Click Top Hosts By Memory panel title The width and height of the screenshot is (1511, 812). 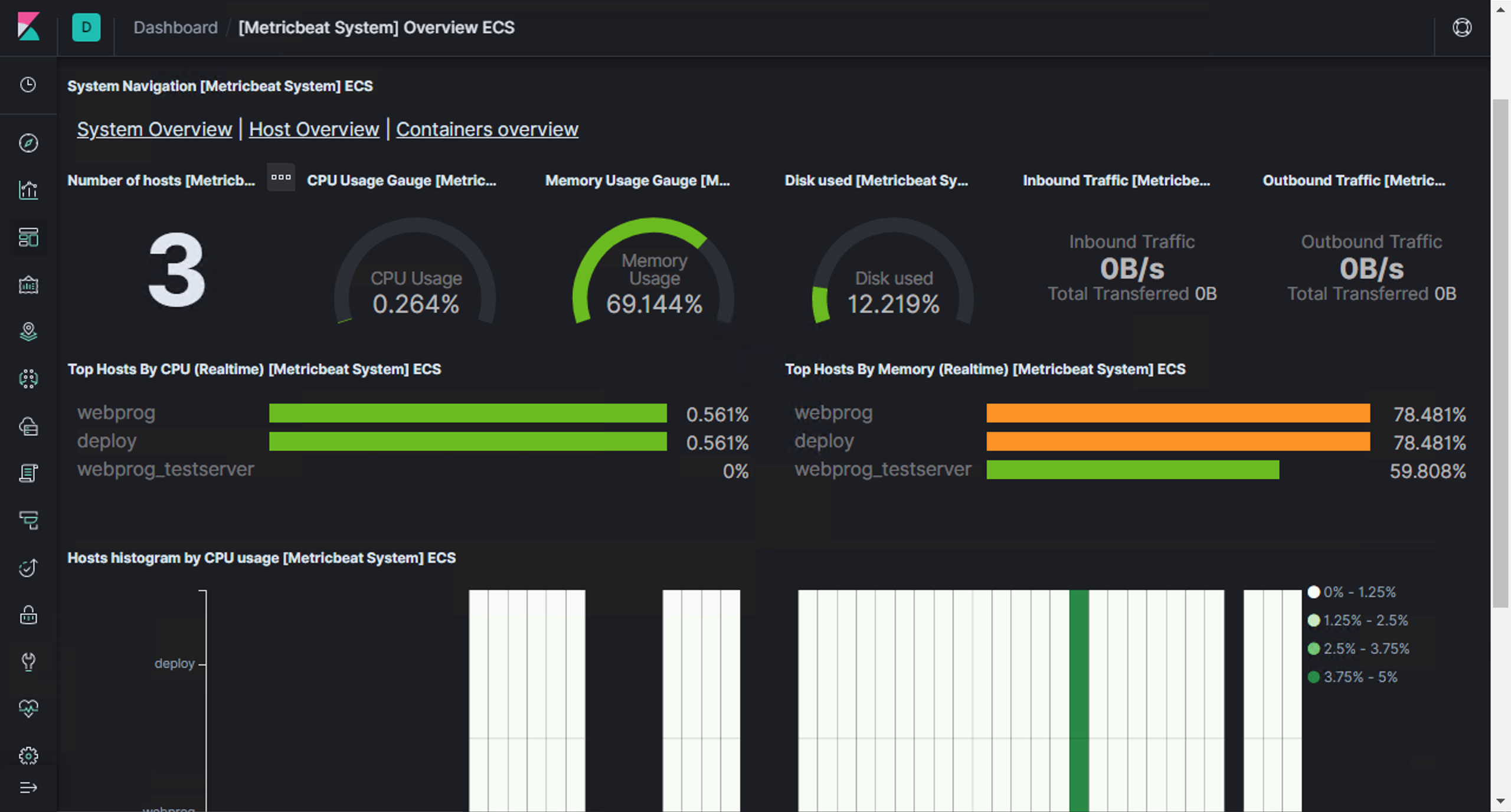(x=985, y=369)
